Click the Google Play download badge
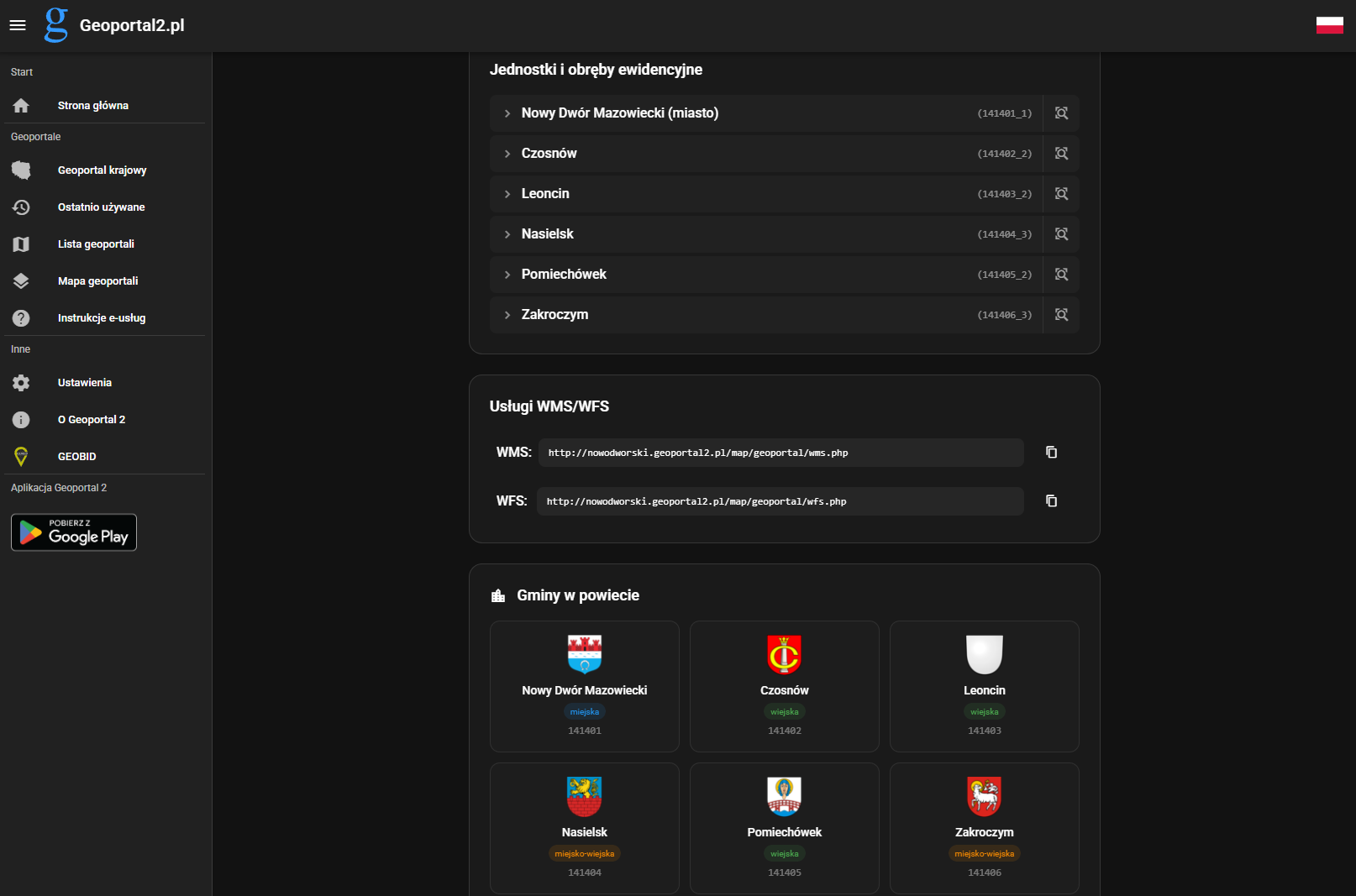This screenshot has width=1356, height=896. [74, 532]
